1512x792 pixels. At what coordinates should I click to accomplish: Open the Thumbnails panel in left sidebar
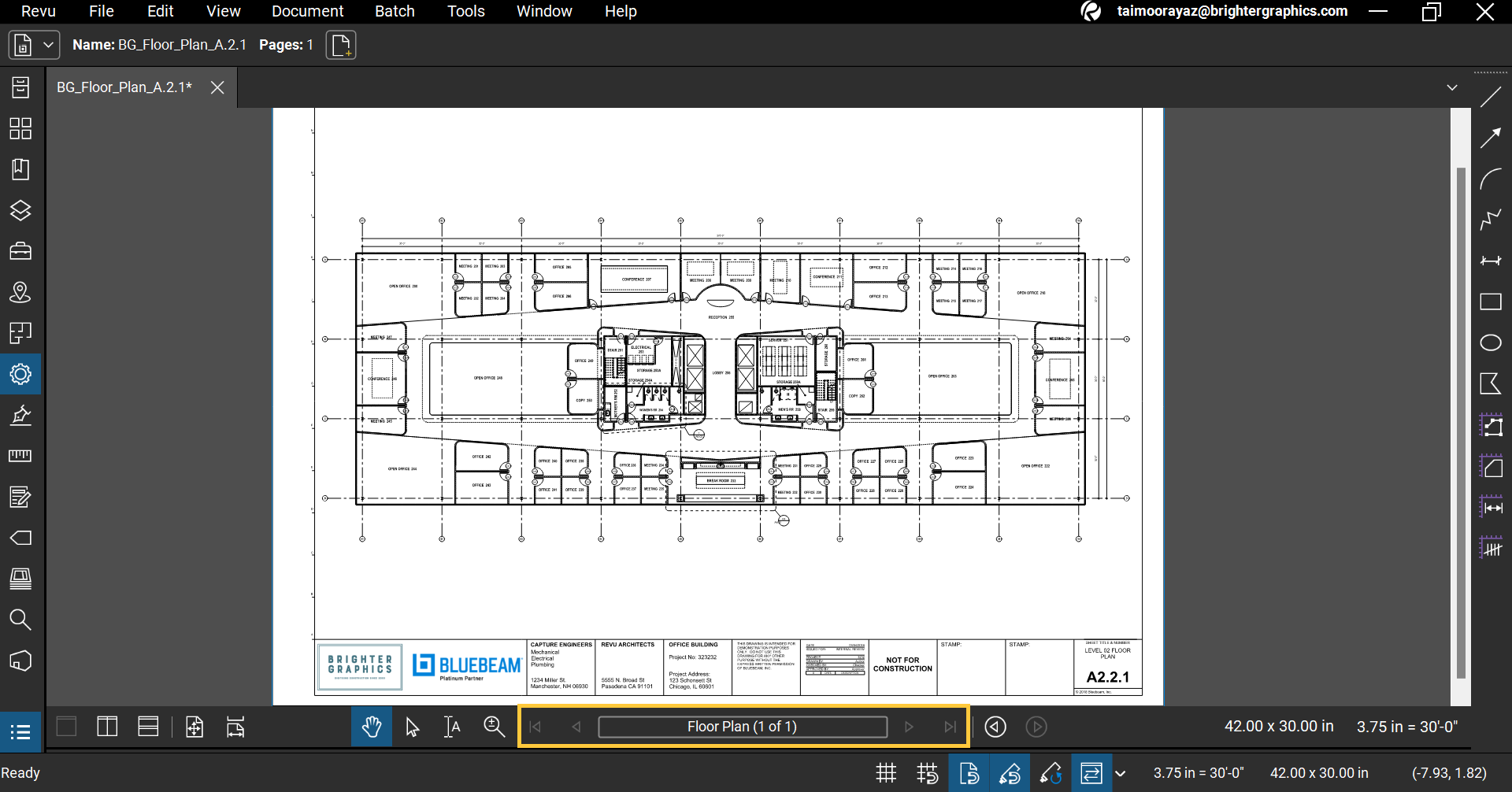[20, 128]
